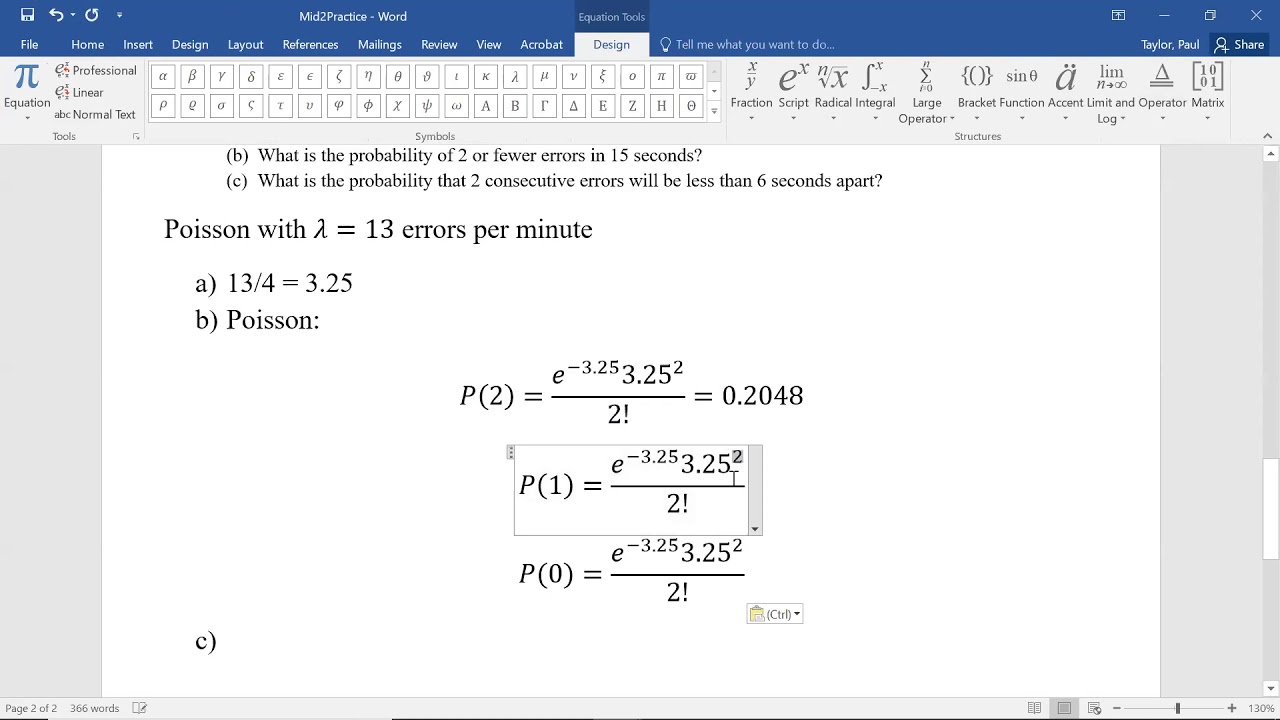1280x720 pixels.
Task: Insert the lambda symbol
Action: (515, 76)
